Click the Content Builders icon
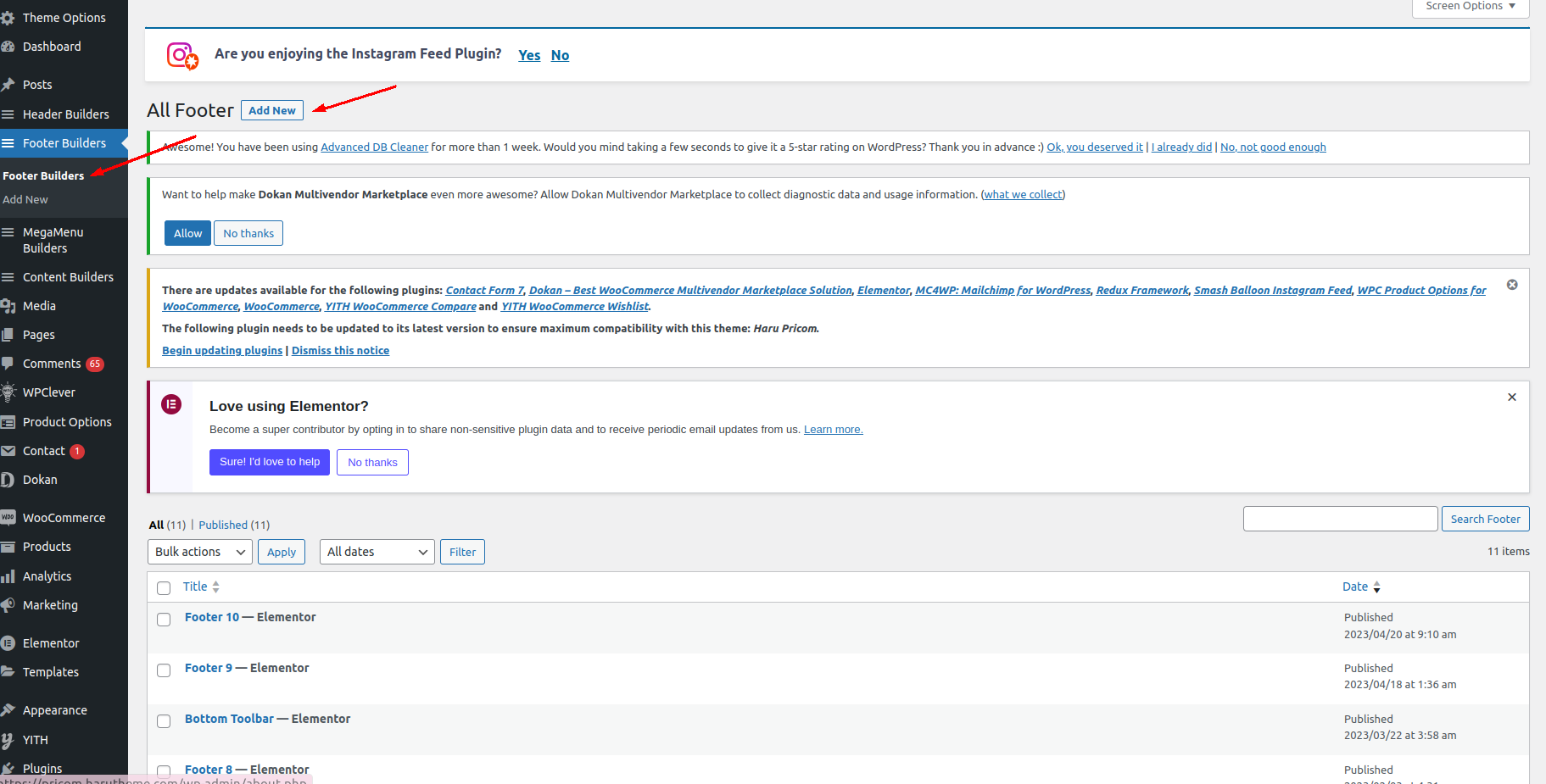The image size is (1546, 784). 8,277
